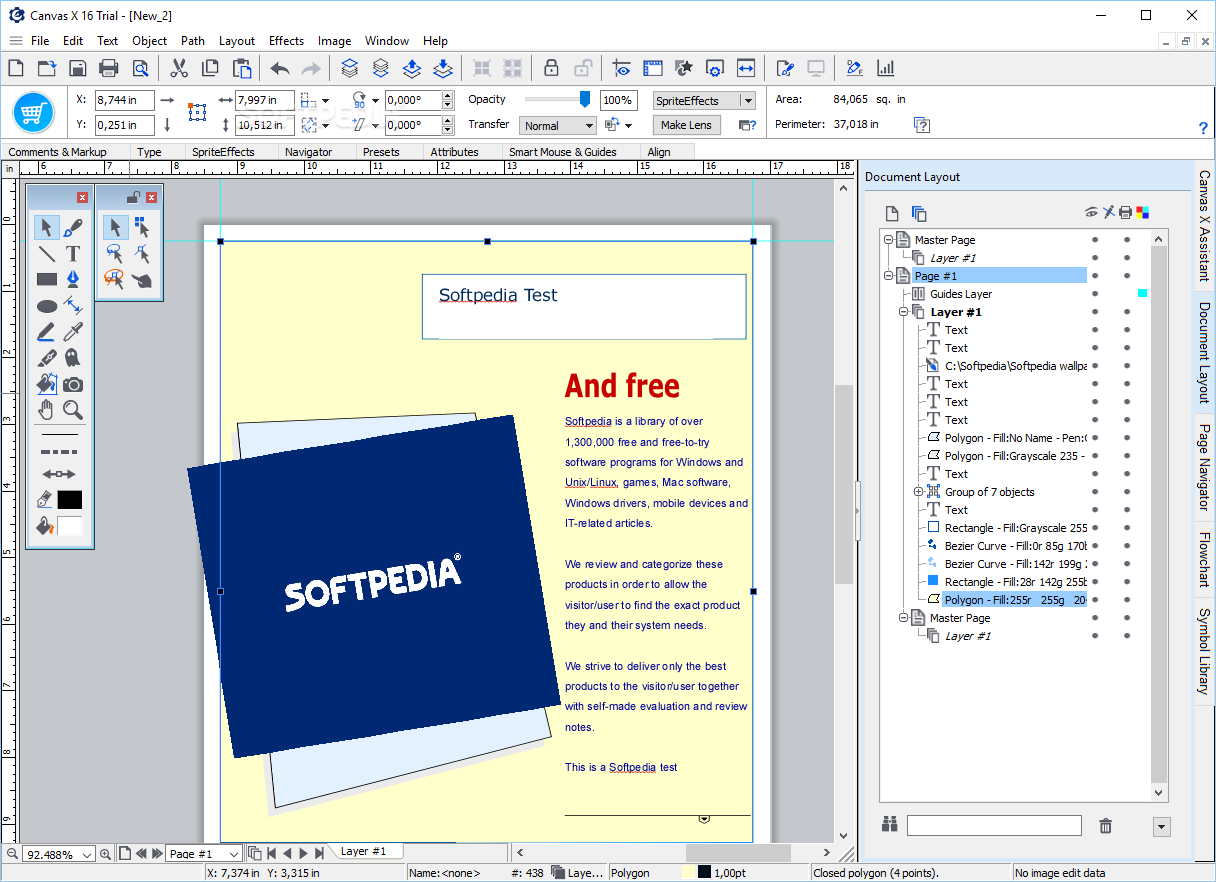Click the Save disk icon
This screenshot has width=1216, height=882.
[x=78, y=68]
